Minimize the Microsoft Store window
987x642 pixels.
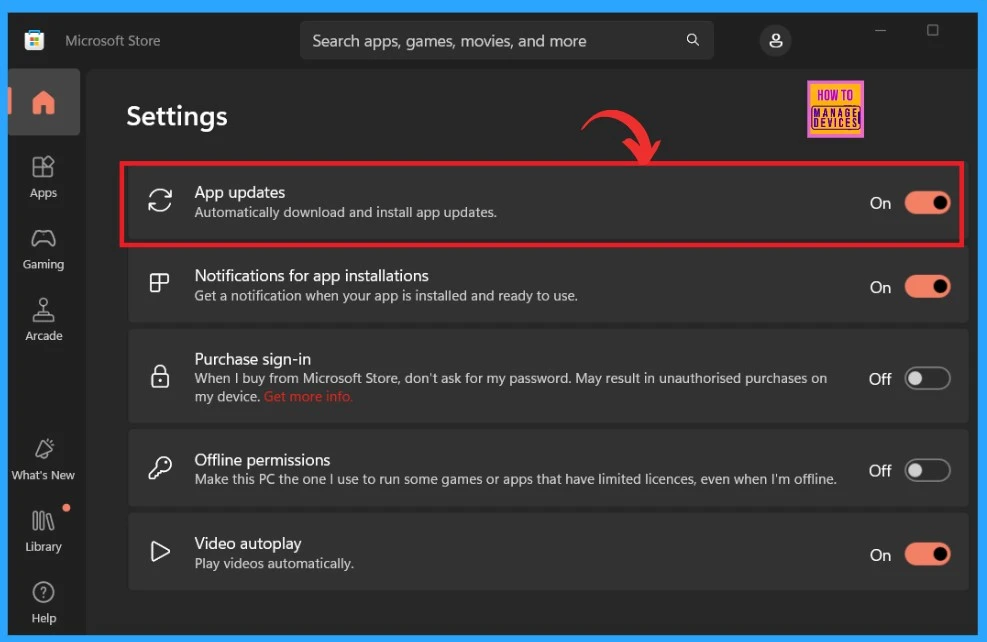click(881, 30)
